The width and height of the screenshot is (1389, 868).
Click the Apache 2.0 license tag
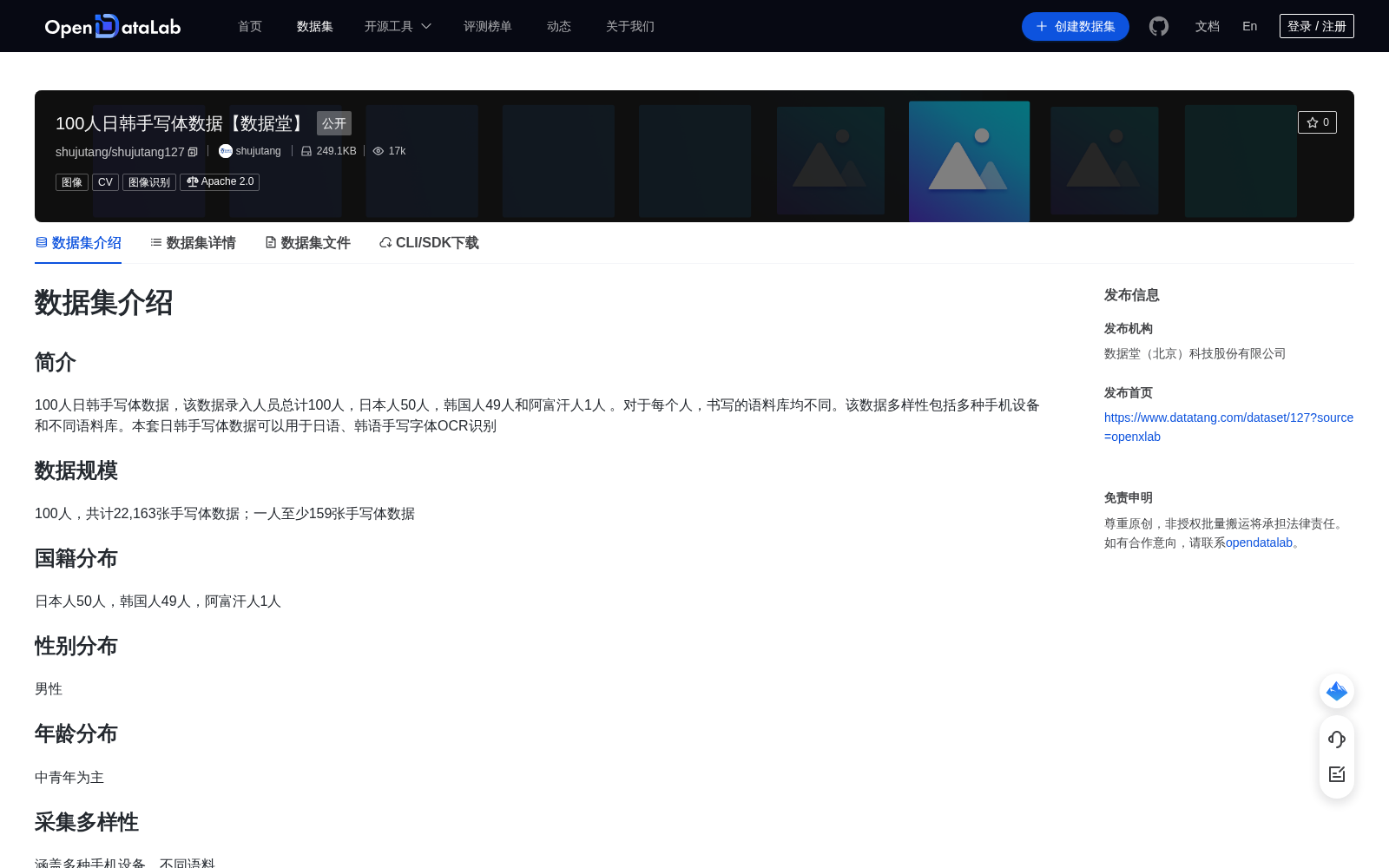[x=220, y=182]
